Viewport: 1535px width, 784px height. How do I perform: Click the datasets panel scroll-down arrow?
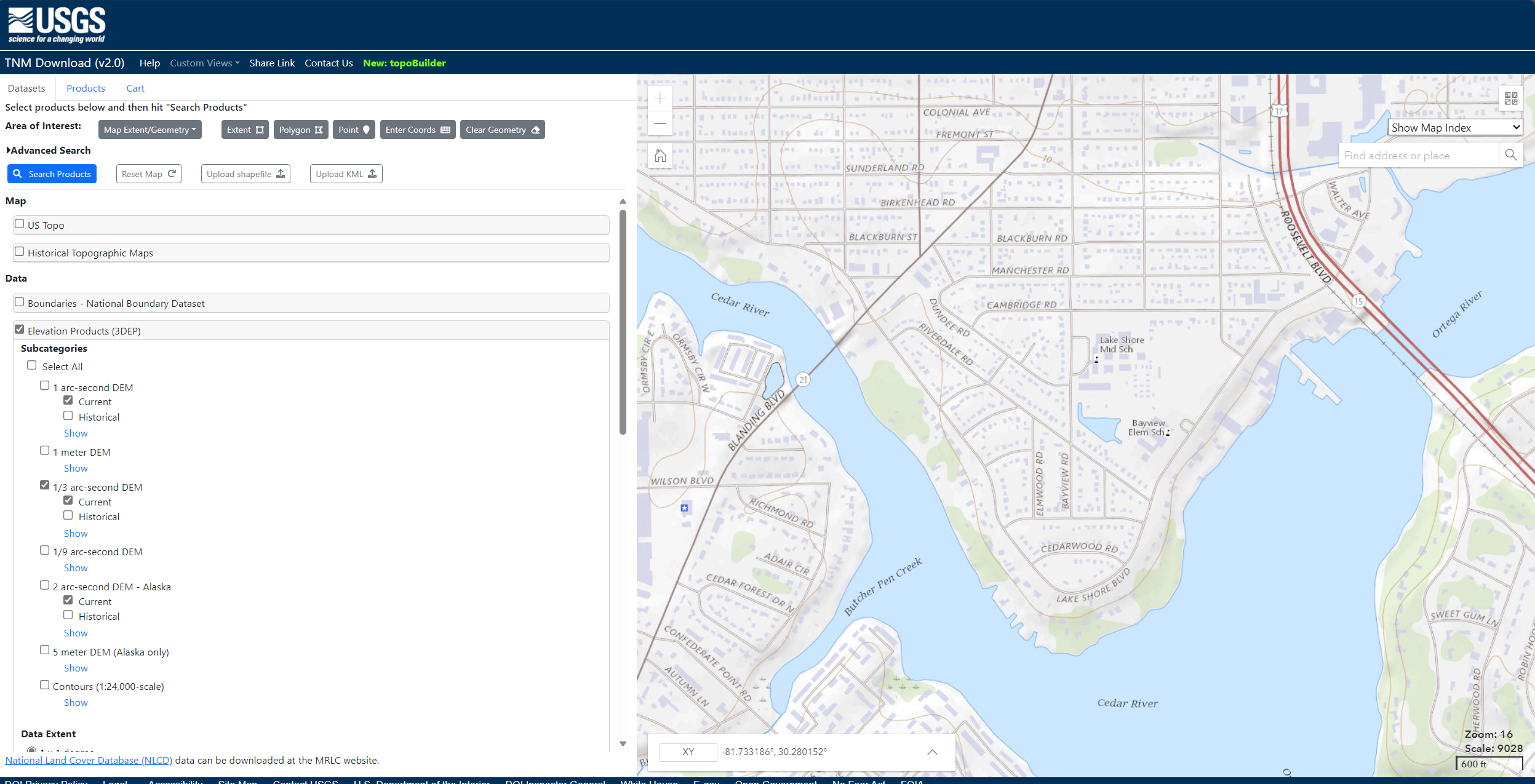click(x=623, y=743)
